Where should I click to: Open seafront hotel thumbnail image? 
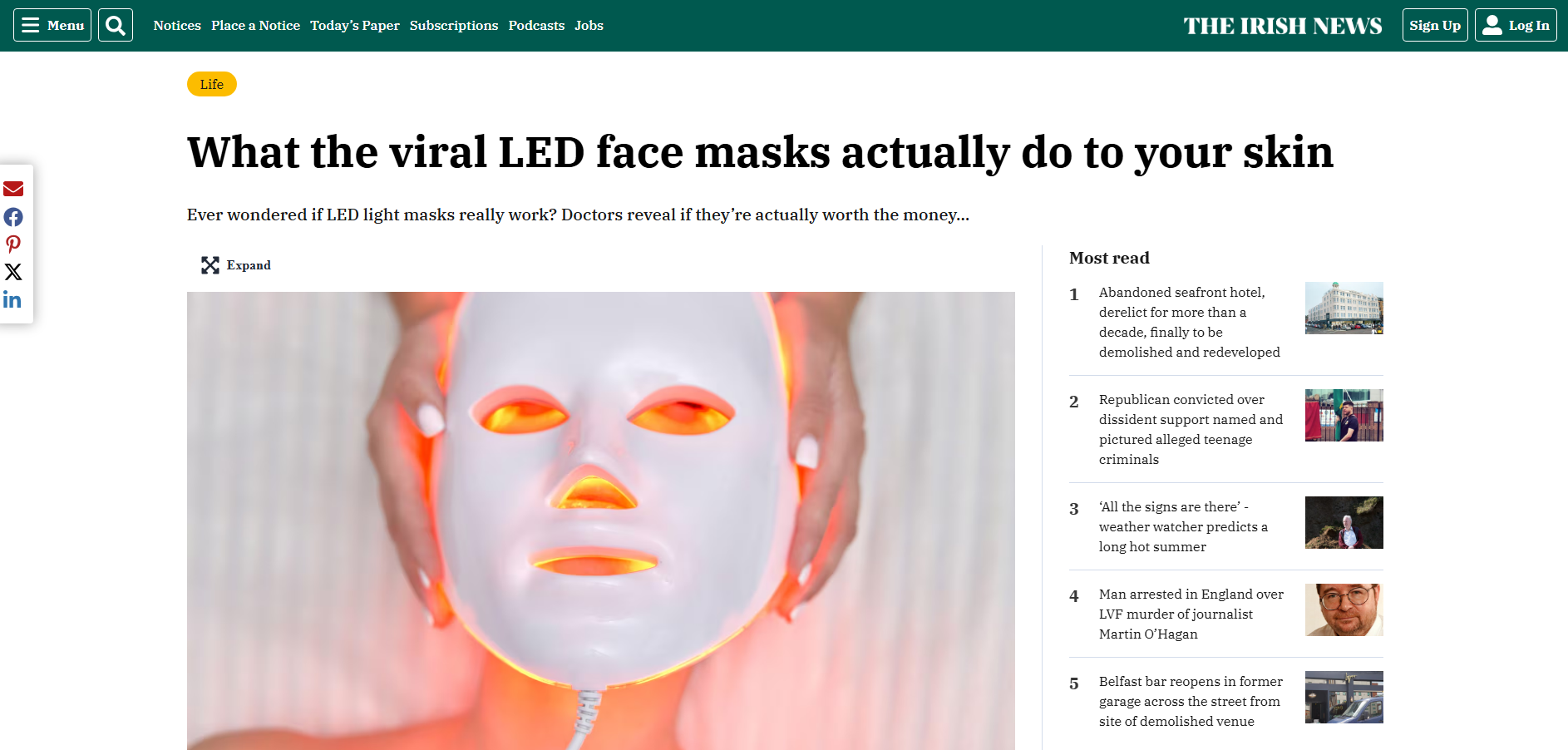point(1344,308)
